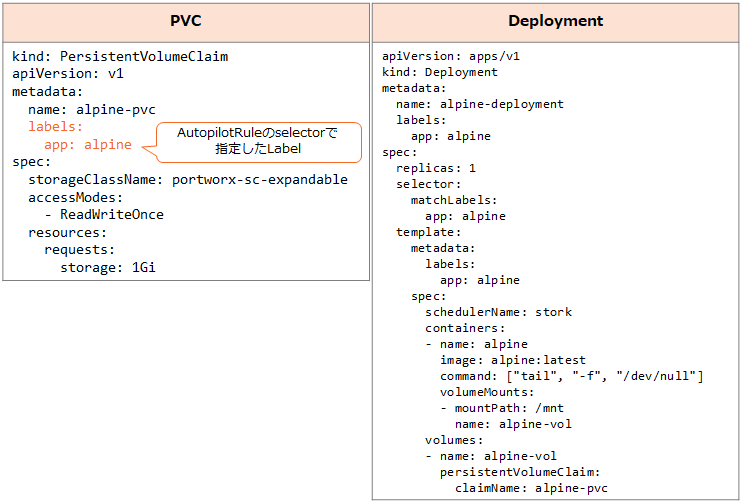
Task: Click the 'requests:' line
Action: 80,250
